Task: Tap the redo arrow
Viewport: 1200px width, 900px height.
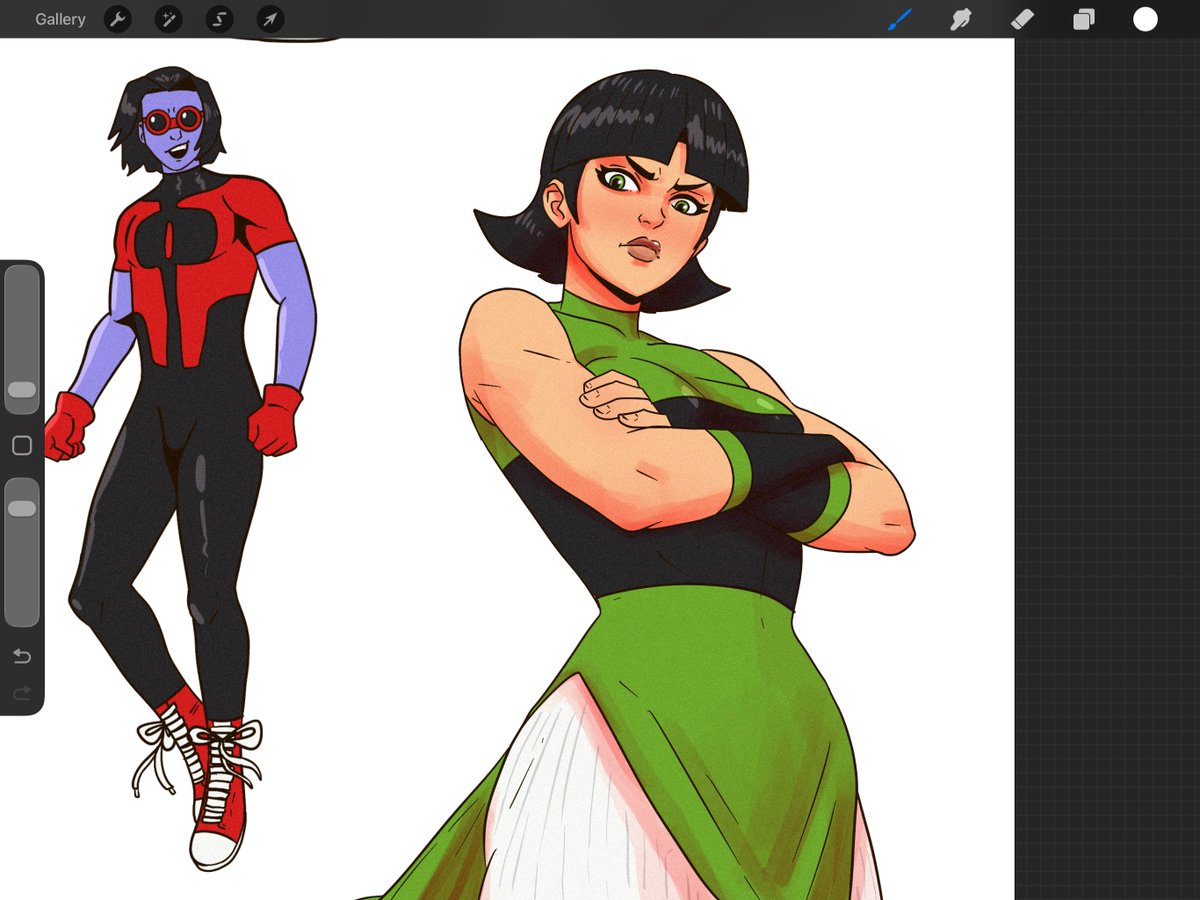Action: click(x=22, y=692)
